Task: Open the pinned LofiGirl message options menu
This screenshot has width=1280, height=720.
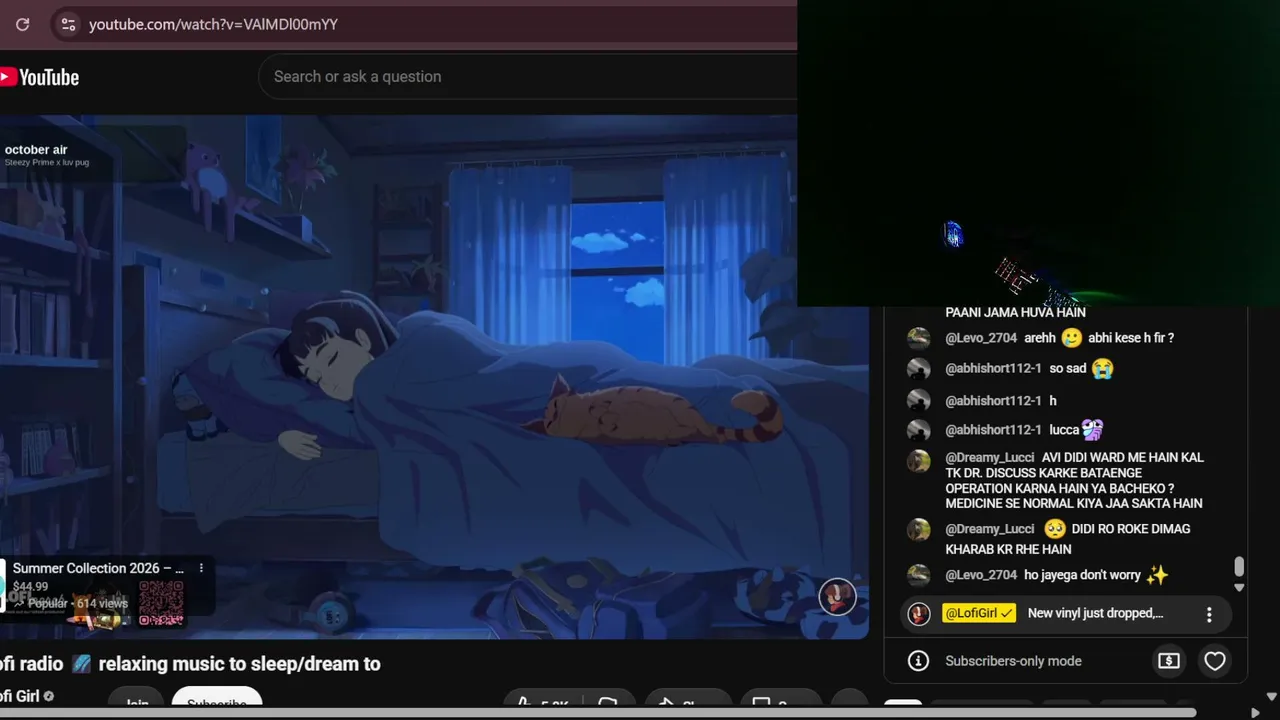Action: (1209, 614)
